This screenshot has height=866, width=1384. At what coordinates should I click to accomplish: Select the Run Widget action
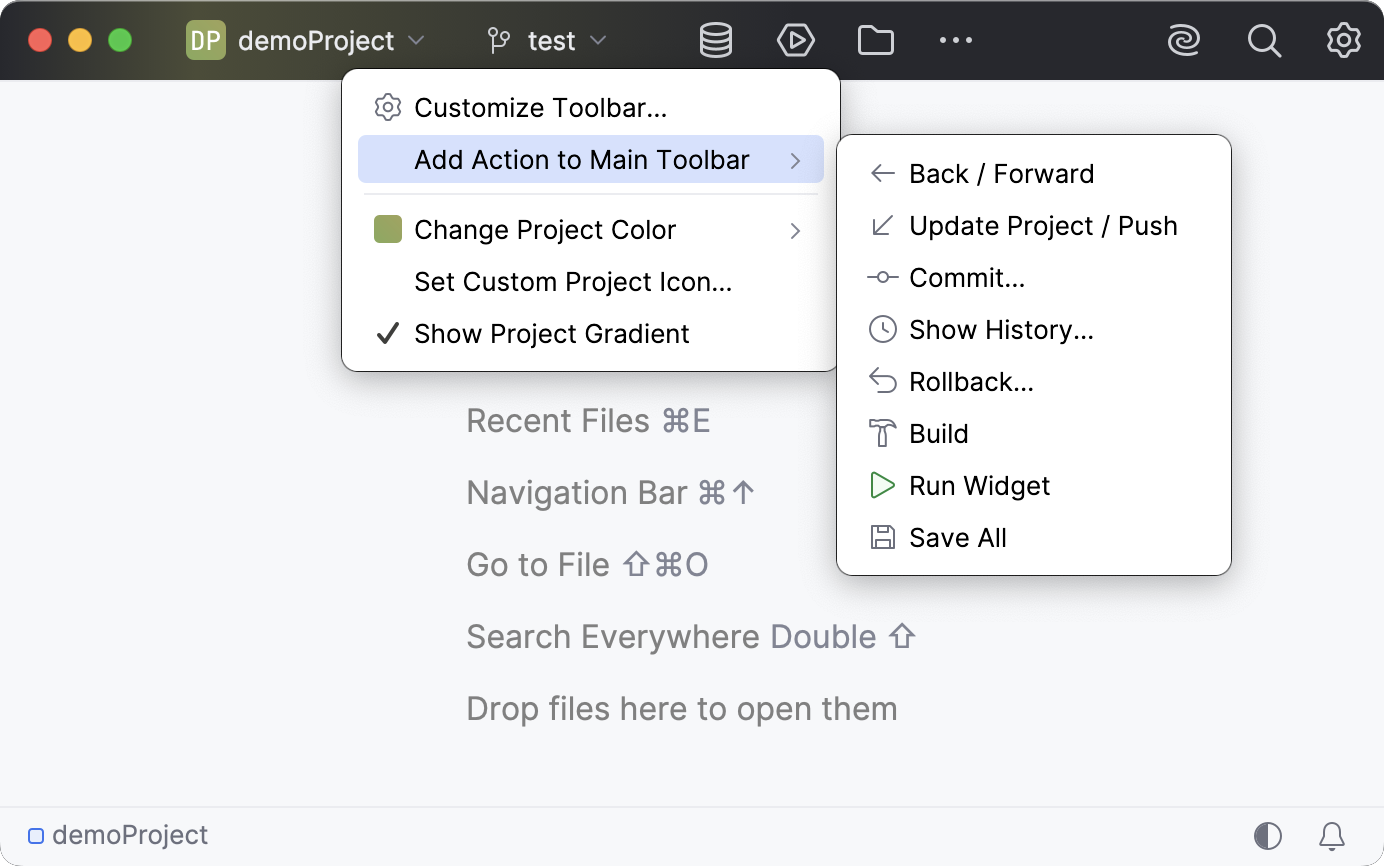click(x=979, y=485)
